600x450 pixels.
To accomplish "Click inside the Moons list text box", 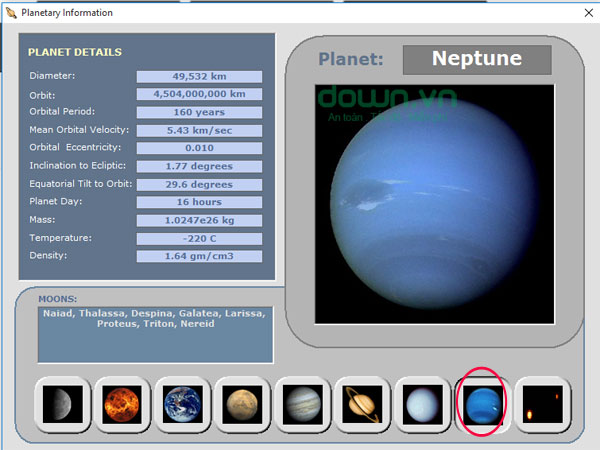I will coord(155,335).
